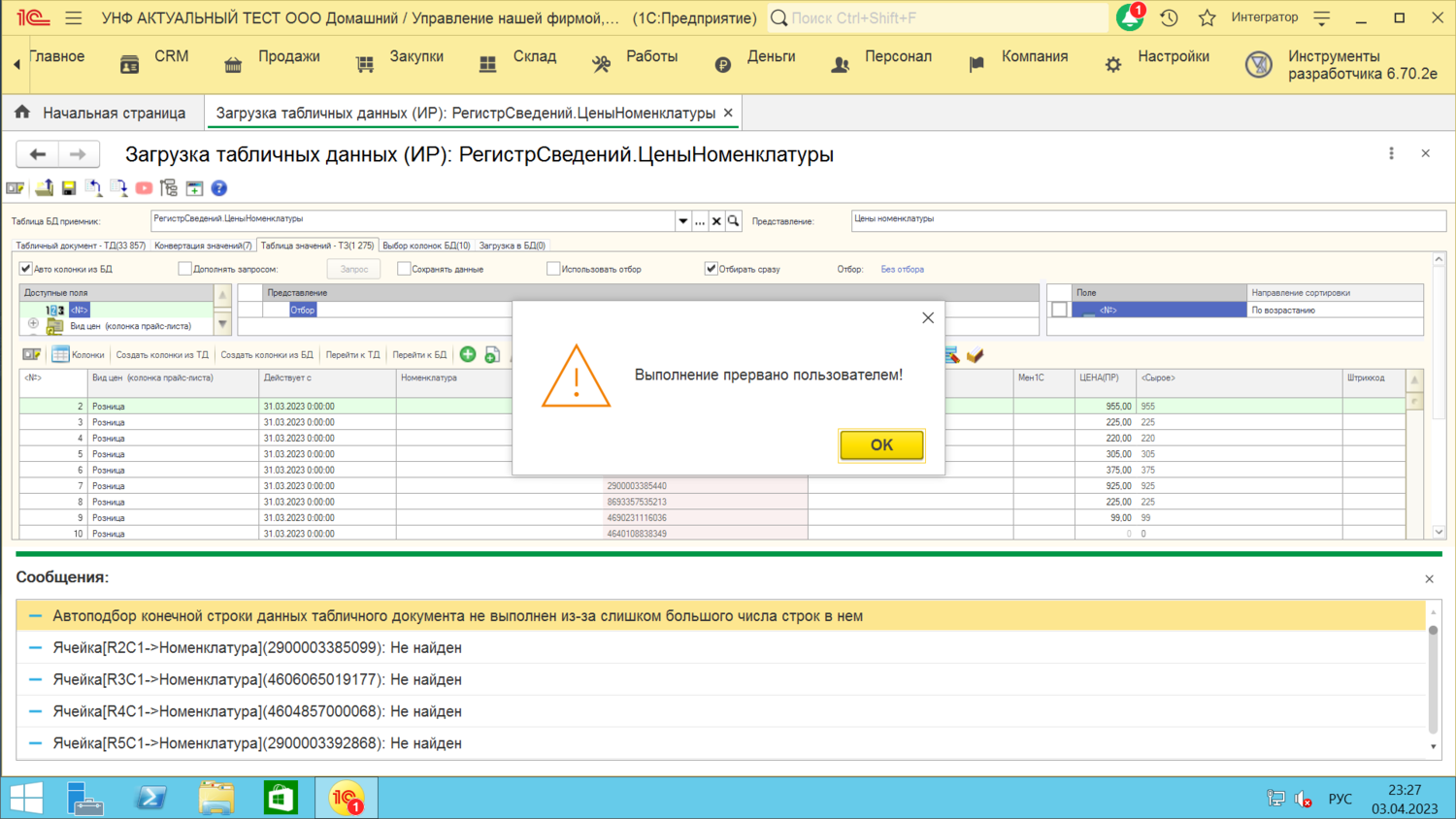
Task: Click the notification bell with badge
Action: (1129, 17)
